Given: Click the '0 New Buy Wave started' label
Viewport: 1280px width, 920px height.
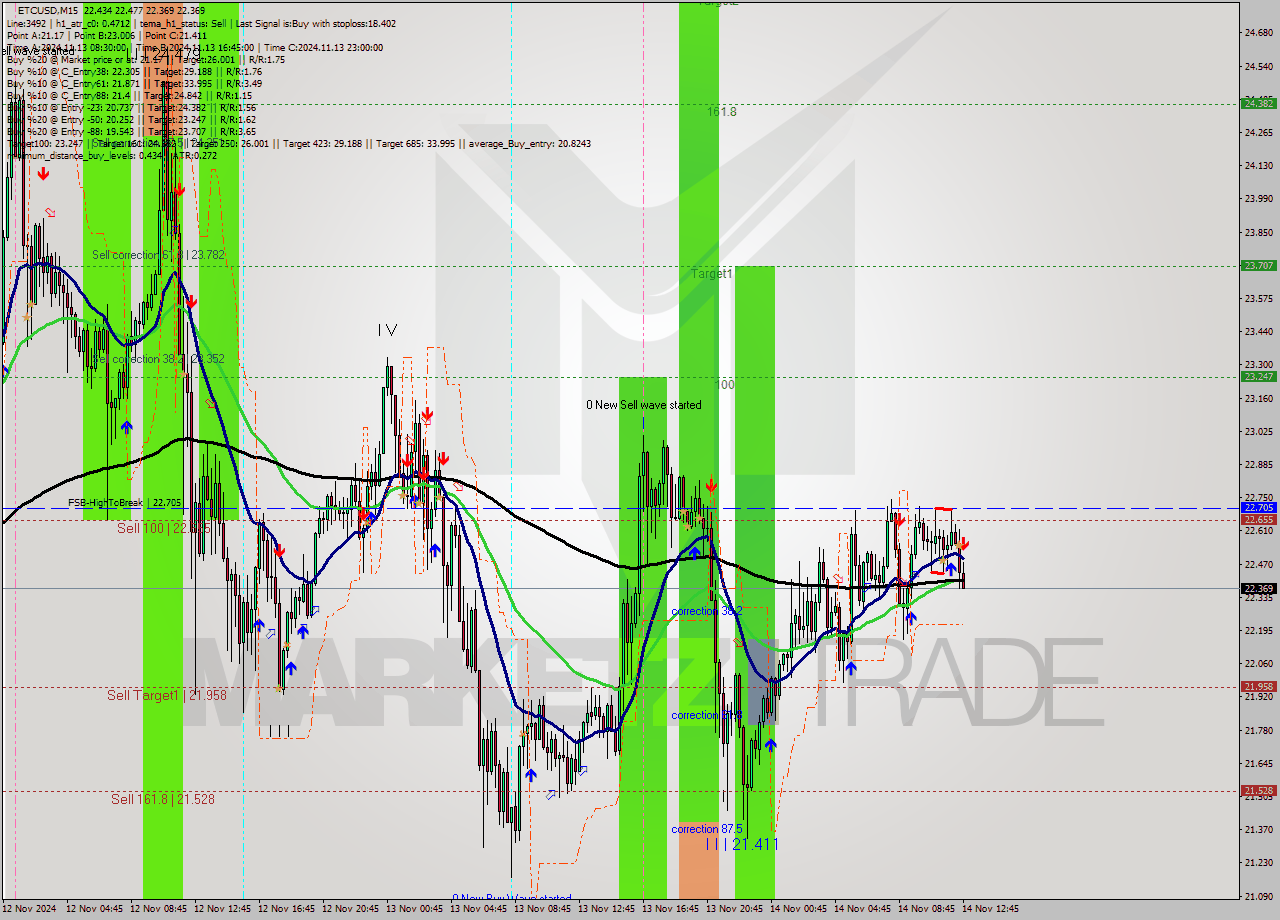Looking at the screenshot, I should coord(512,898).
